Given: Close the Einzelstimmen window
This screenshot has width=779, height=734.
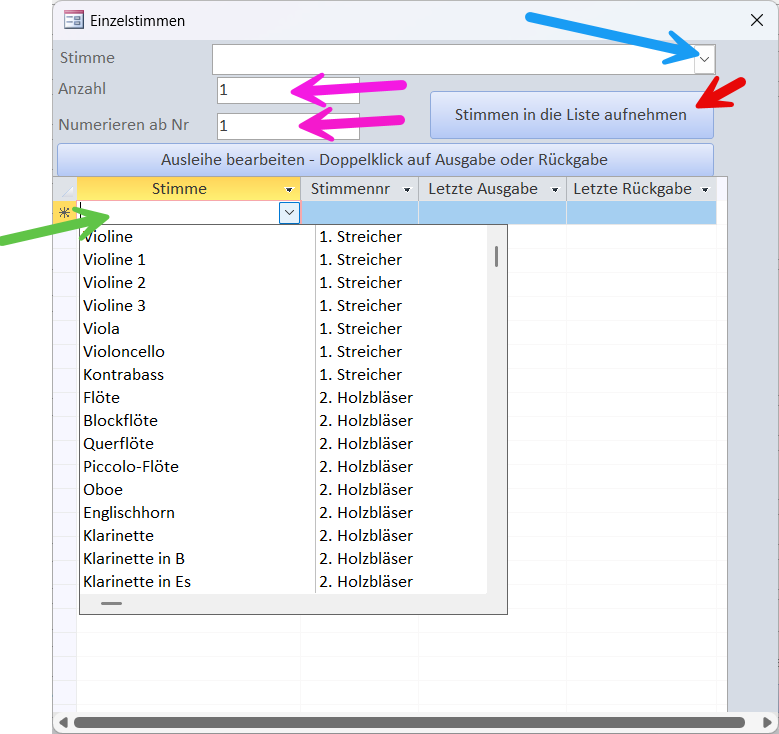Looking at the screenshot, I should (757, 20).
